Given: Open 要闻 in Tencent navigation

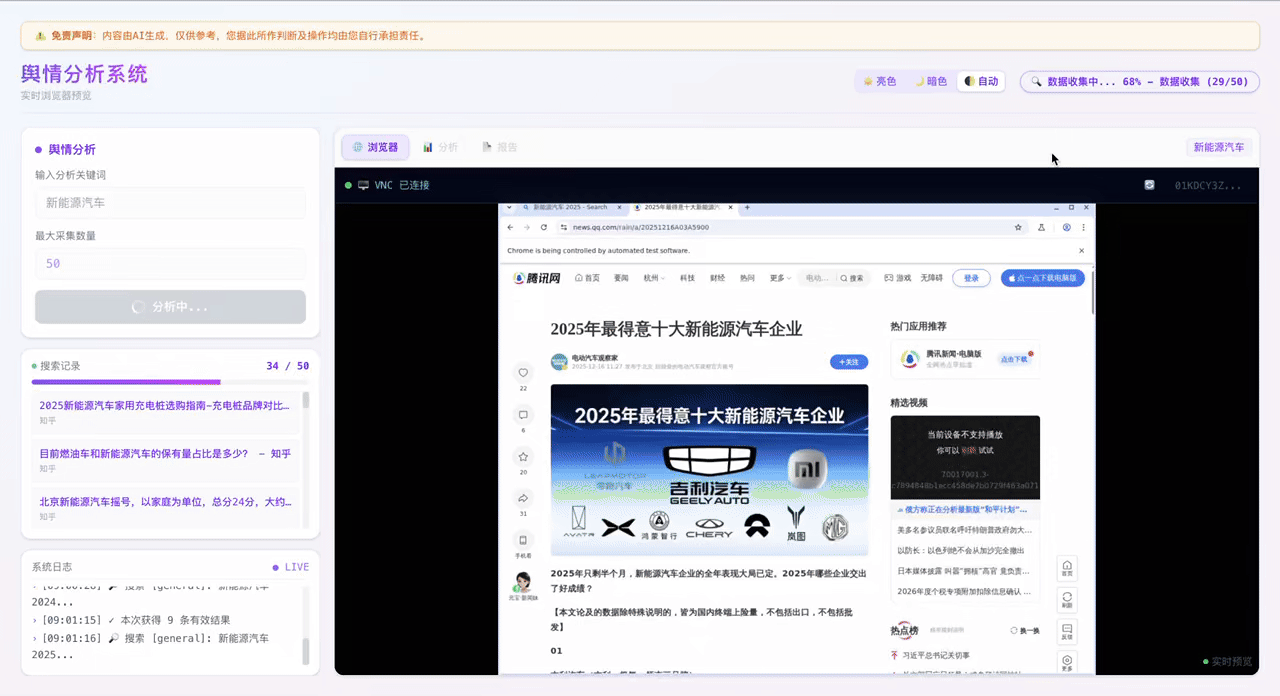Looking at the screenshot, I should tap(621, 278).
